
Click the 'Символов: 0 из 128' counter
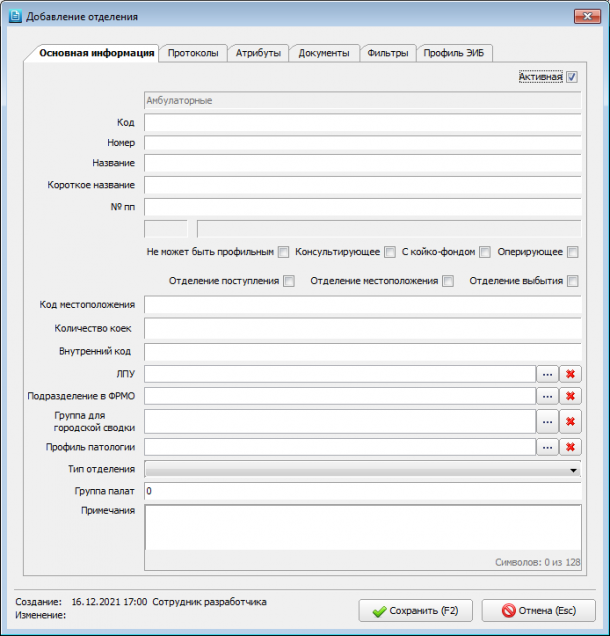pos(537,562)
